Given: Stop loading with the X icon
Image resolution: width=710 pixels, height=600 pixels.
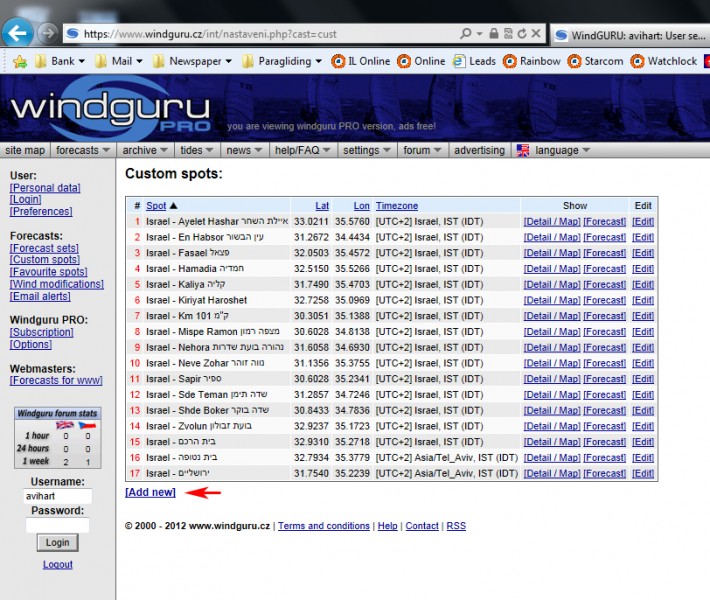Looking at the screenshot, I should [x=536, y=34].
